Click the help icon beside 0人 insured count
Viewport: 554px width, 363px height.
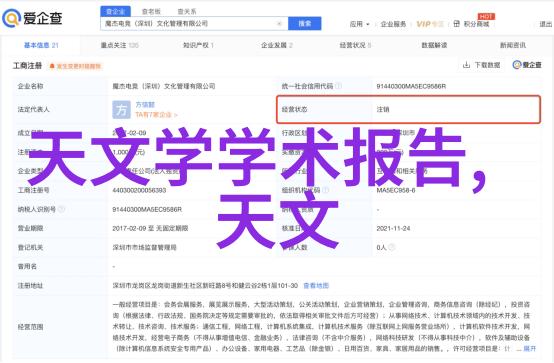[x=391, y=247]
